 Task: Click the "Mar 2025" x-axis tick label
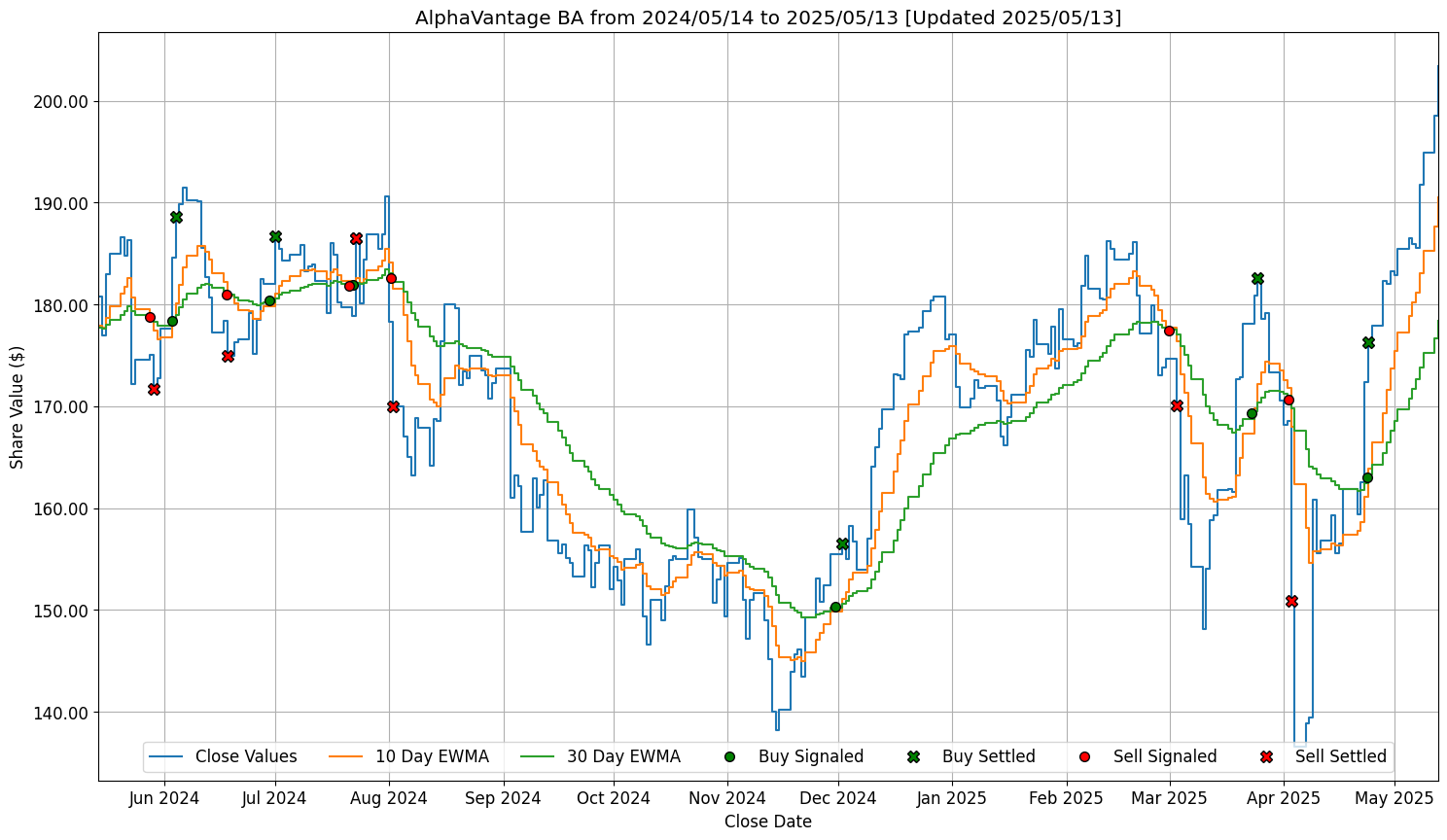1170,798
